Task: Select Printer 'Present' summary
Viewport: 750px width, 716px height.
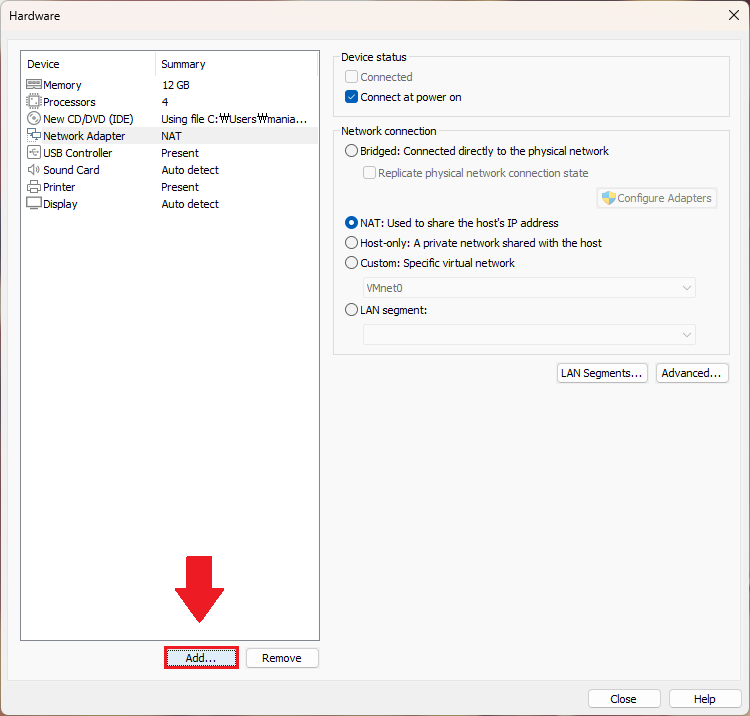Action: [x=180, y=187]
